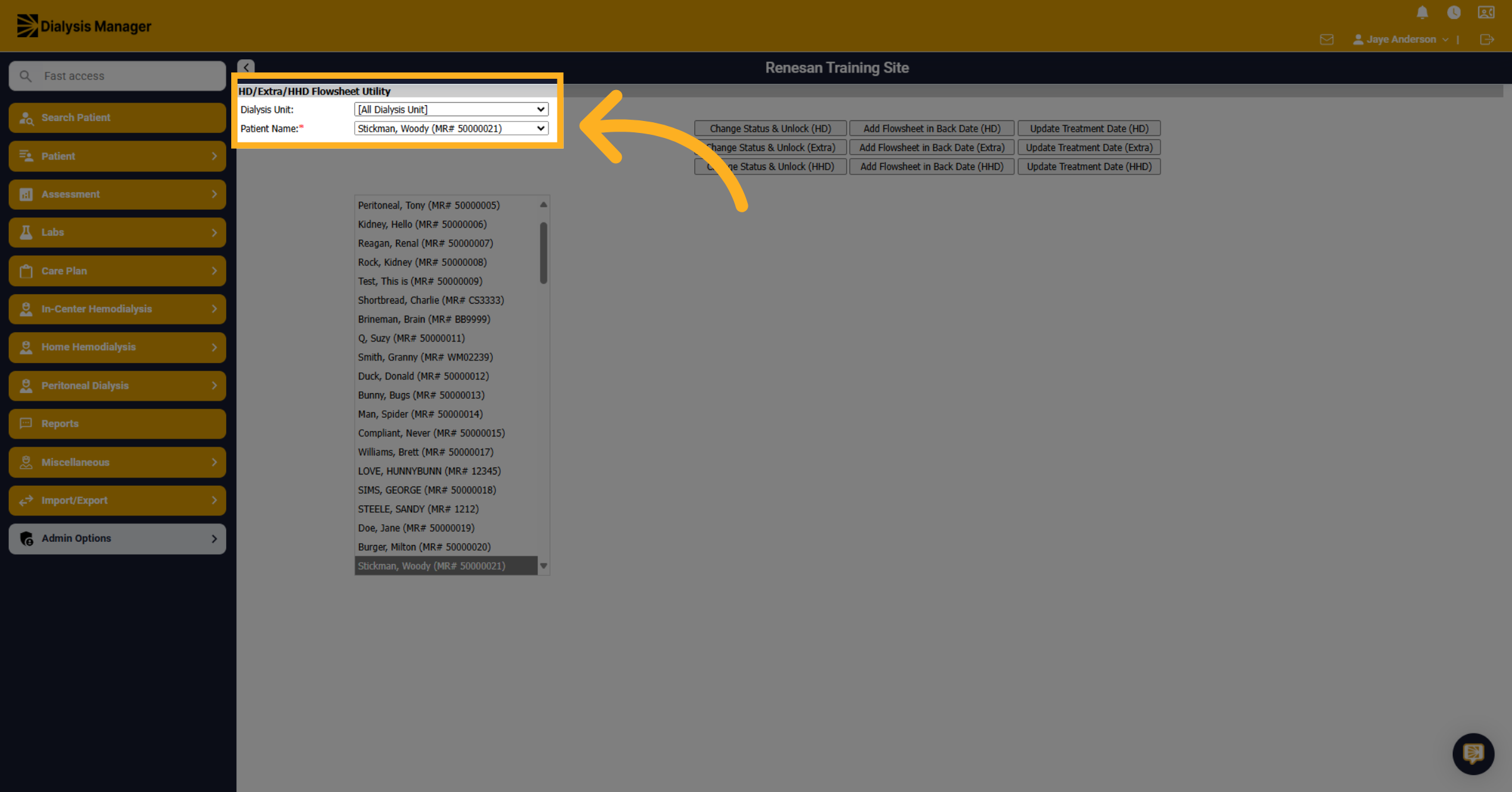This screenshot has width=1512, height=792.
Task: Open the chat support bubble icon
Action: pyautogui.click(x=1473, y=754)
